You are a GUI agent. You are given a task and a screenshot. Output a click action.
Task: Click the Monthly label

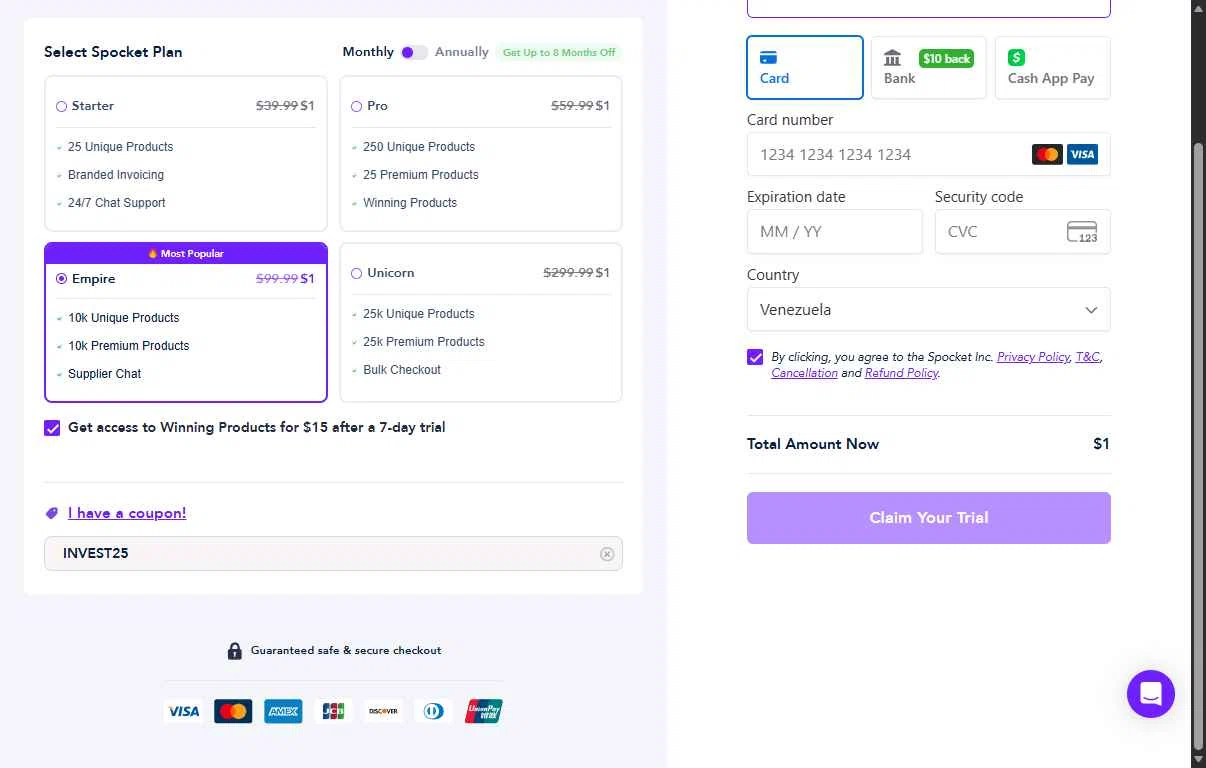pyautogui.click(x=368, y=52)
